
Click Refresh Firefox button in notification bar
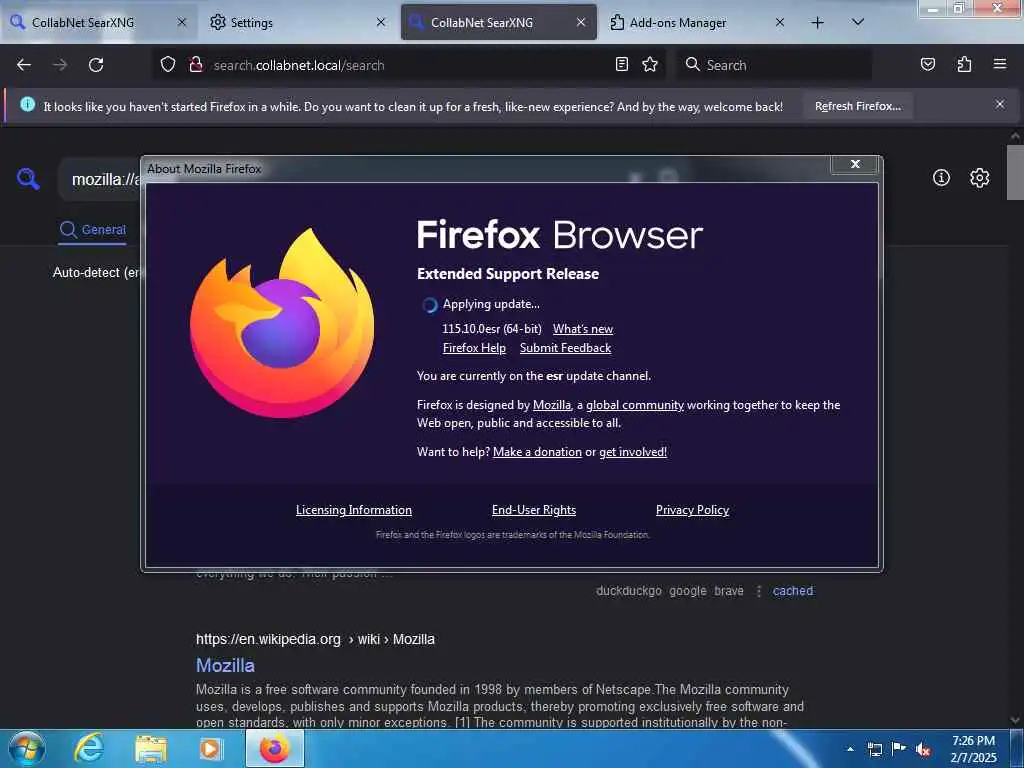pos(857,106)
